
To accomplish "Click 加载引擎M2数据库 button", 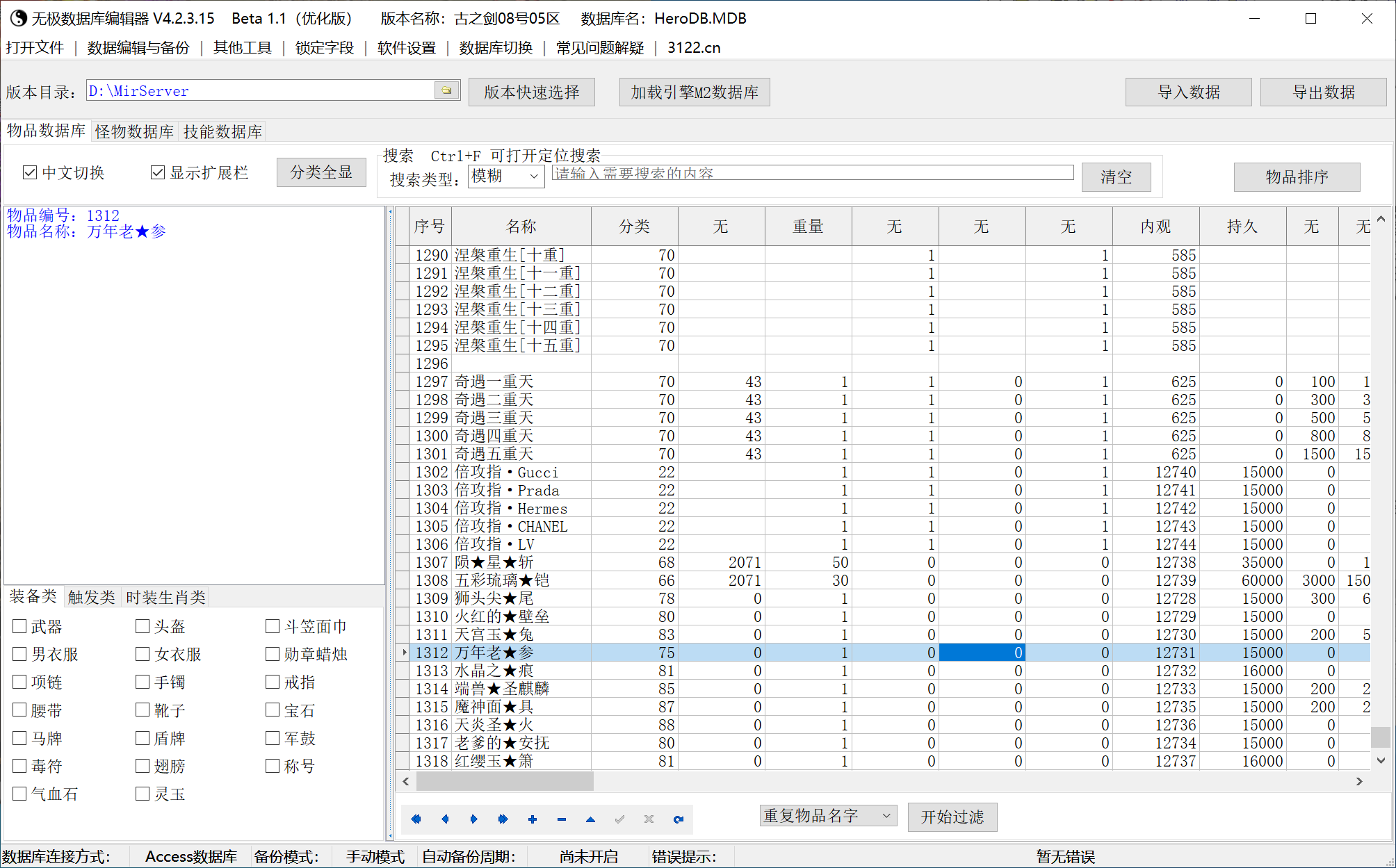I will pos(695,92).
